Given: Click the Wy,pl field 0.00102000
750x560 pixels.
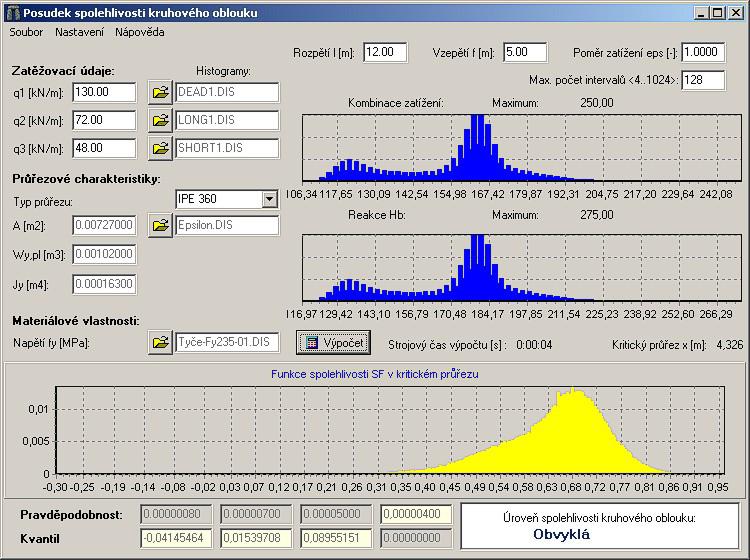Looking at the screenshot, I should pyautogui.click(x=104, y=254).
